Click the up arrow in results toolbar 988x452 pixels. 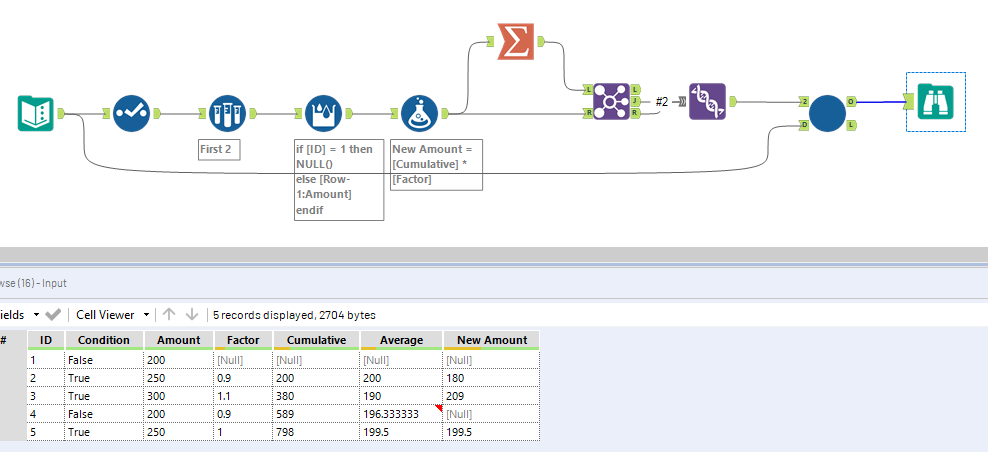coord(168,314)
